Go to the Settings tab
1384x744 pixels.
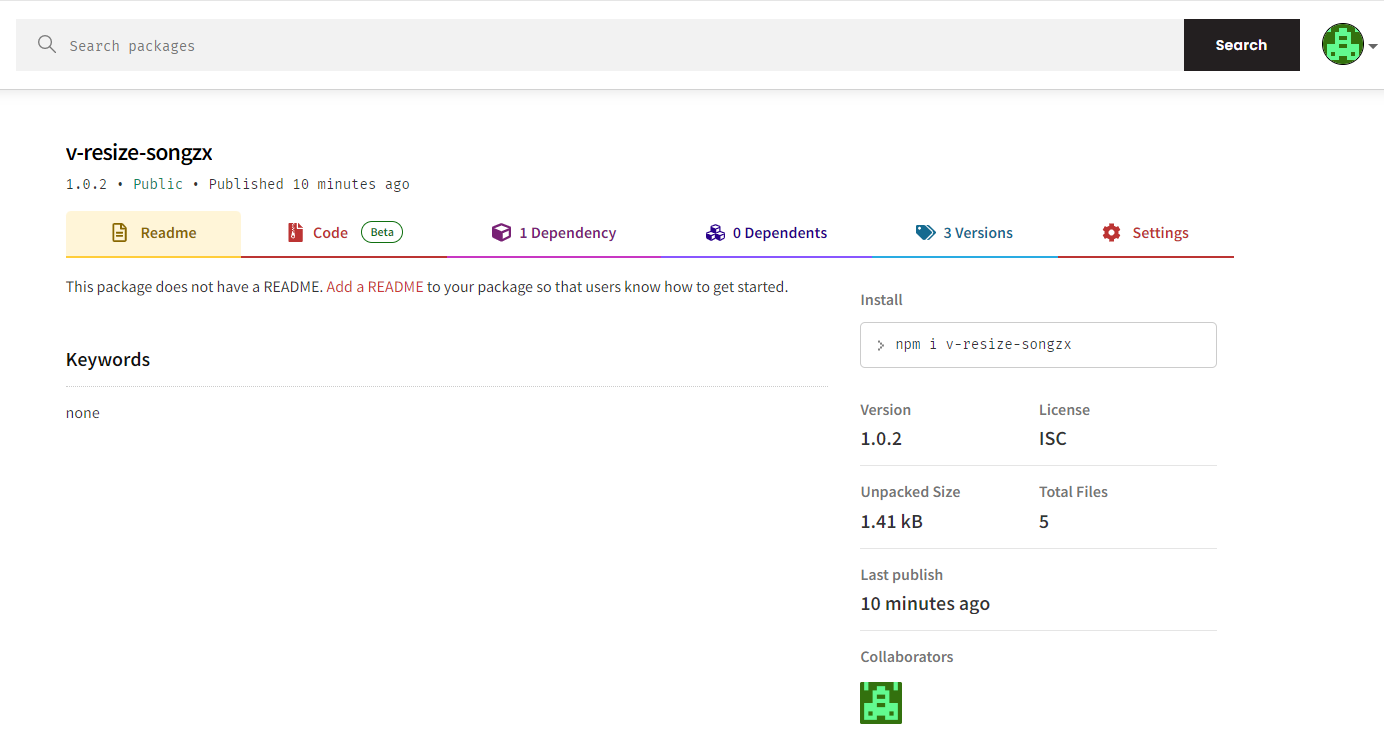[x=1145, y=233]
